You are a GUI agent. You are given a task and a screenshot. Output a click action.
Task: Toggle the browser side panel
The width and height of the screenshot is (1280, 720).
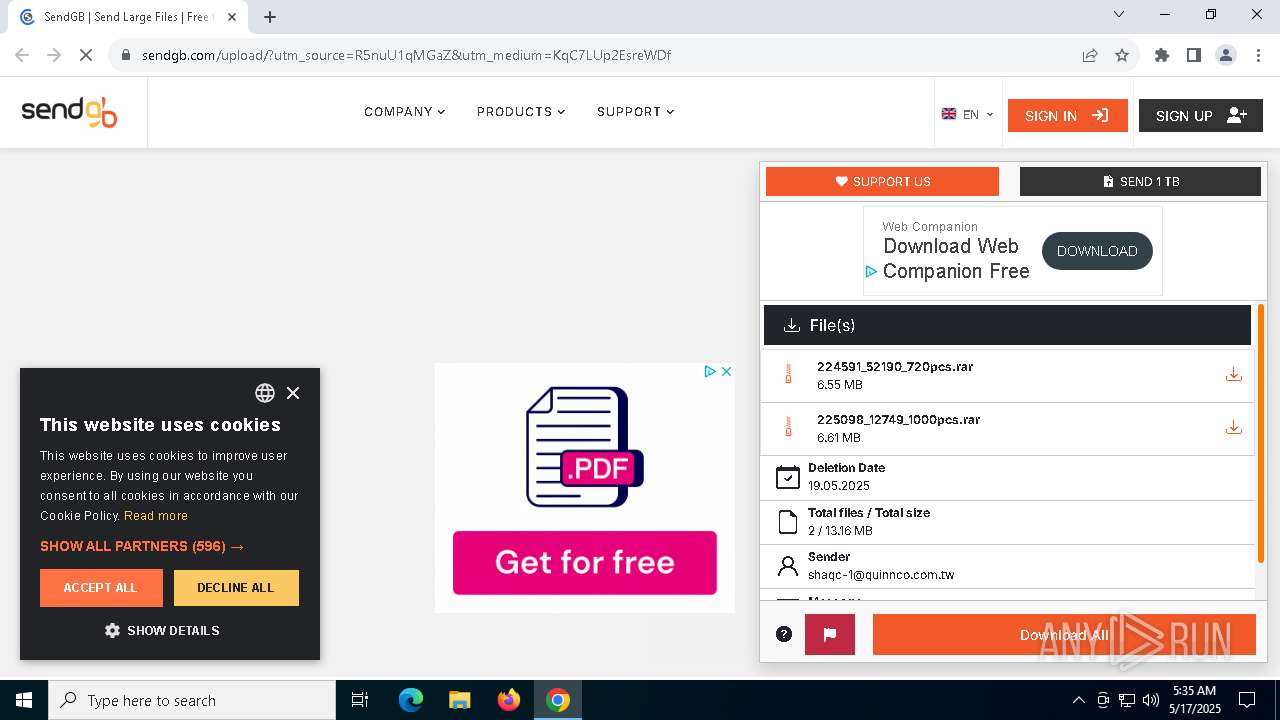coord(1194,55)
